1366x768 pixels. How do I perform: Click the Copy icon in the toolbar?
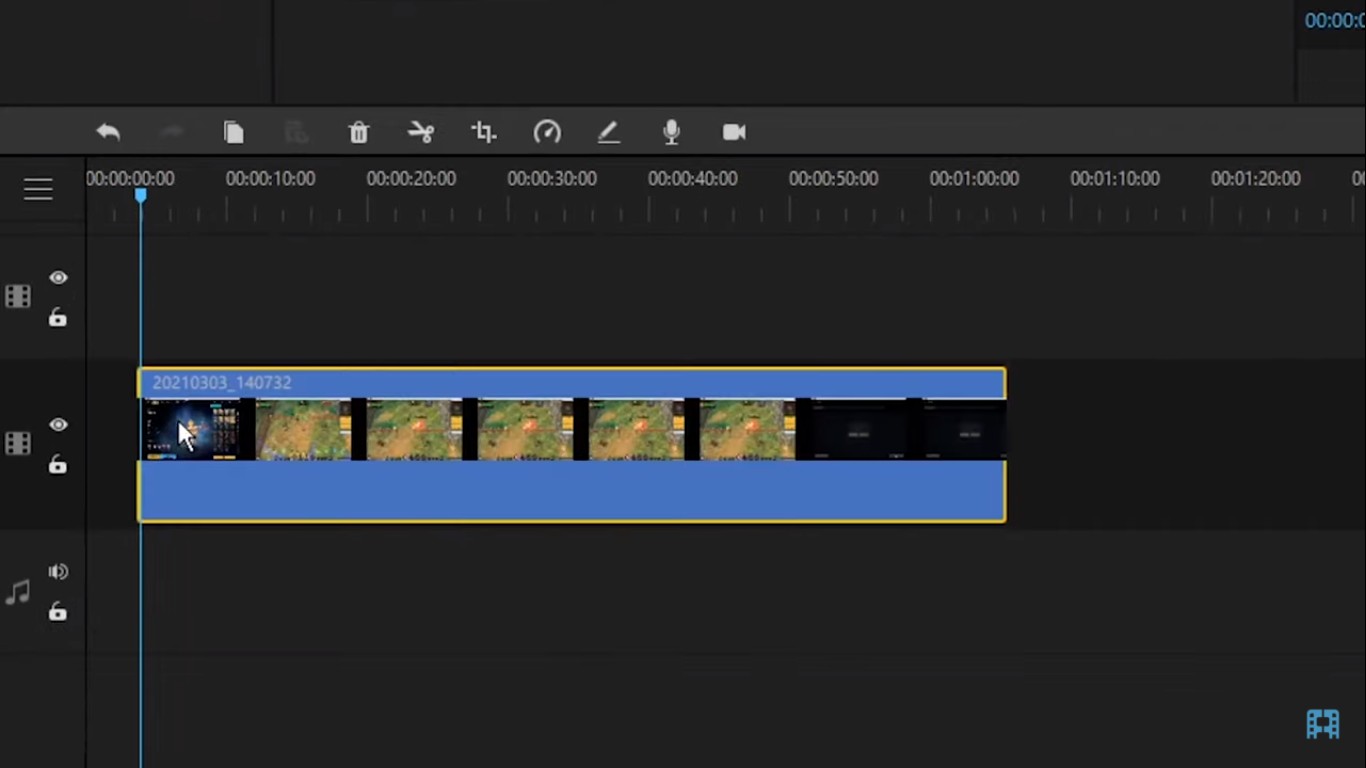pos(233,132)
